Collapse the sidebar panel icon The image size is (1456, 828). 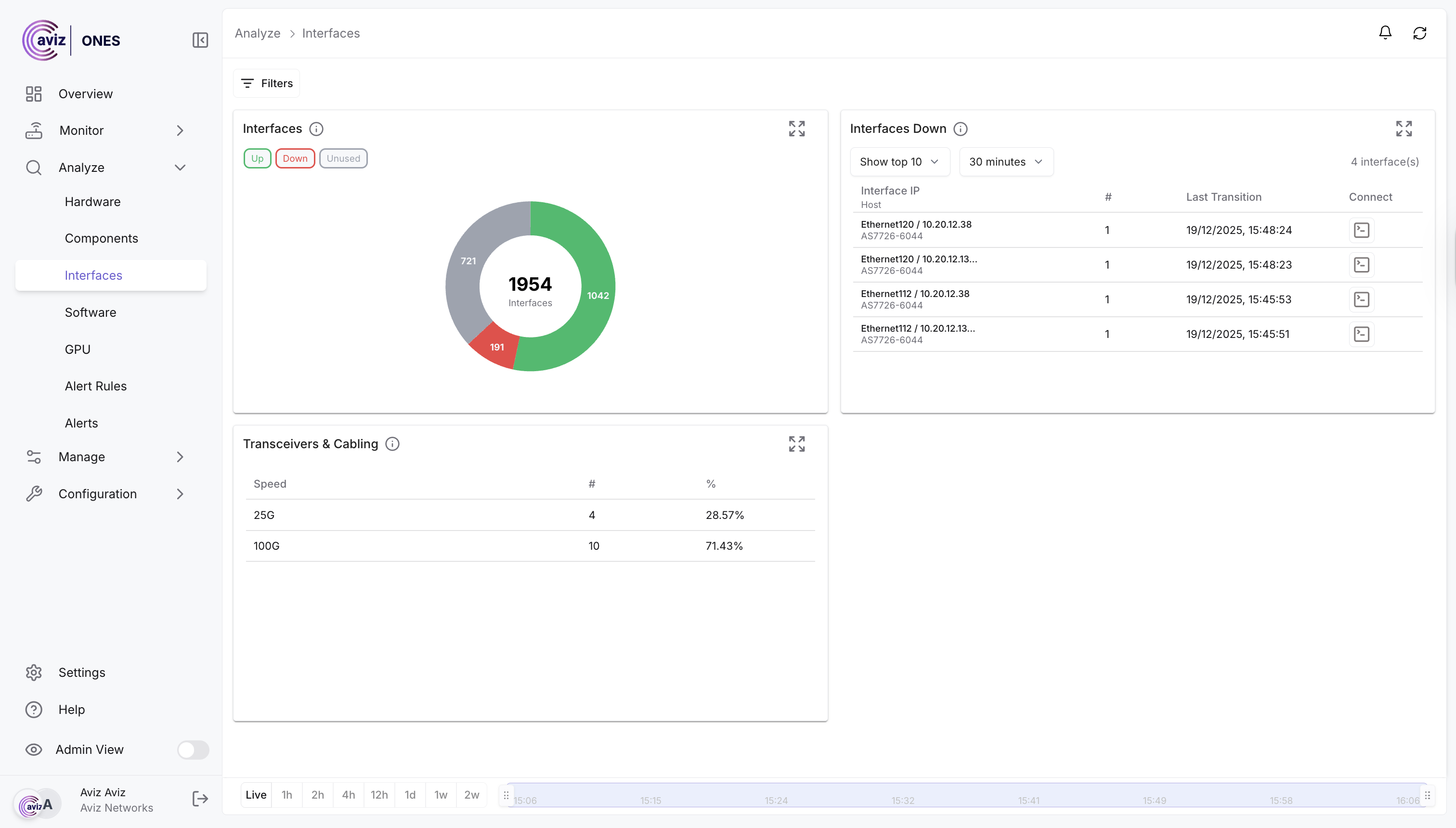(200, 40)
